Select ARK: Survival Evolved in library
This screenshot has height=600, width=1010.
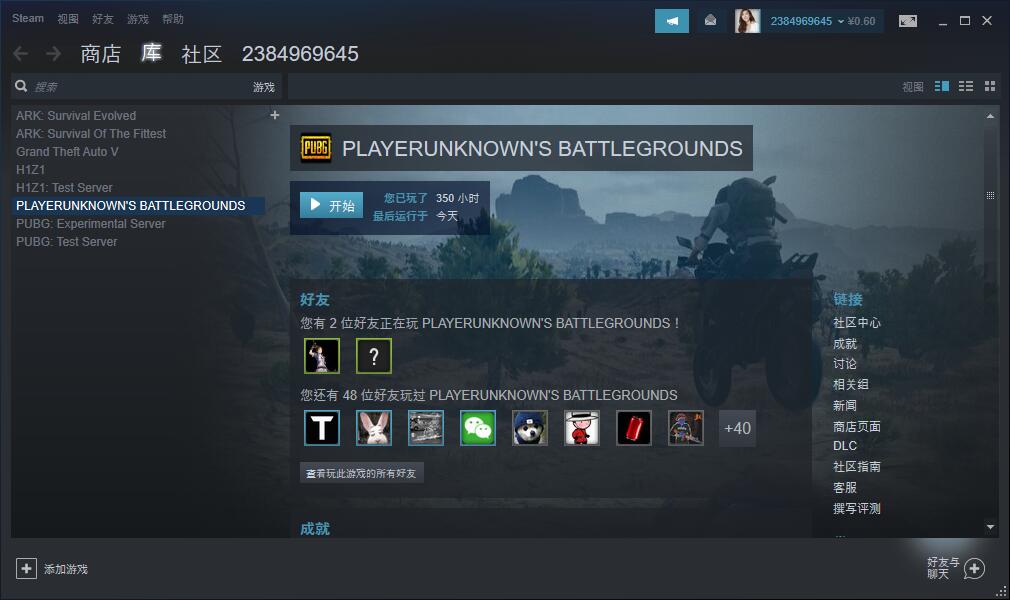76,116
